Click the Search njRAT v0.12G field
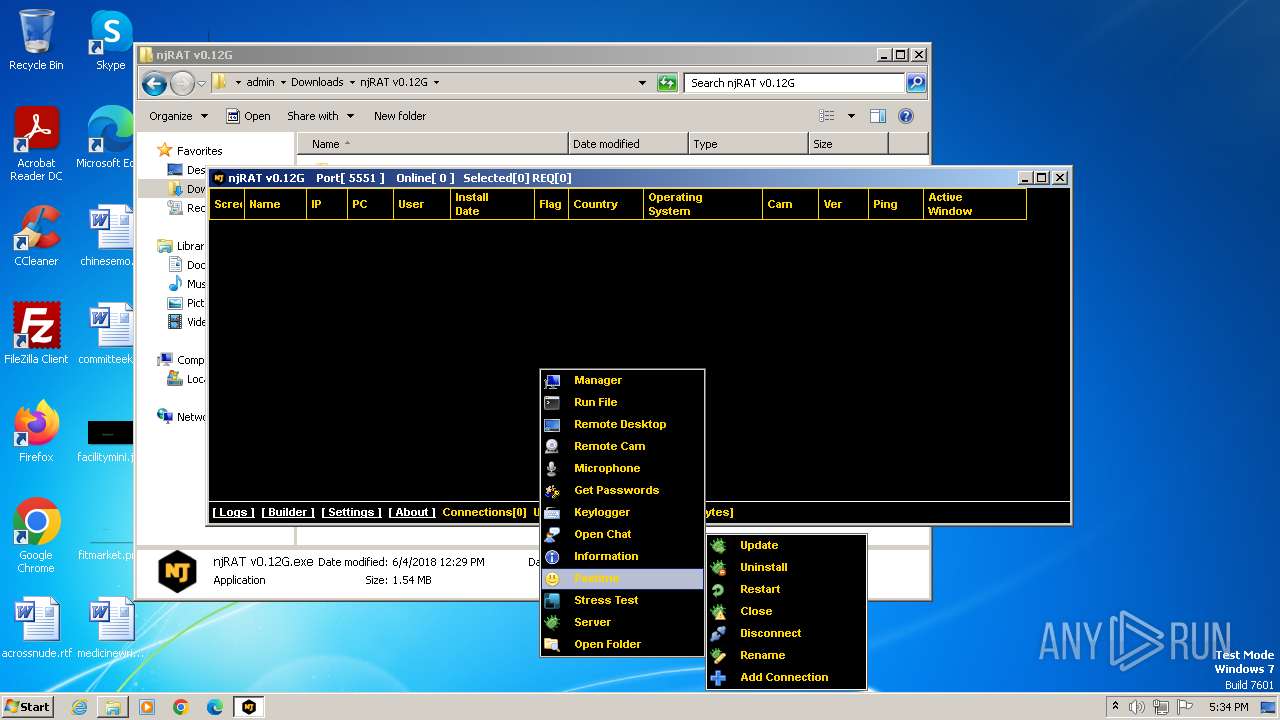The width and height of the screenshot is (1280, 720). 796,83
